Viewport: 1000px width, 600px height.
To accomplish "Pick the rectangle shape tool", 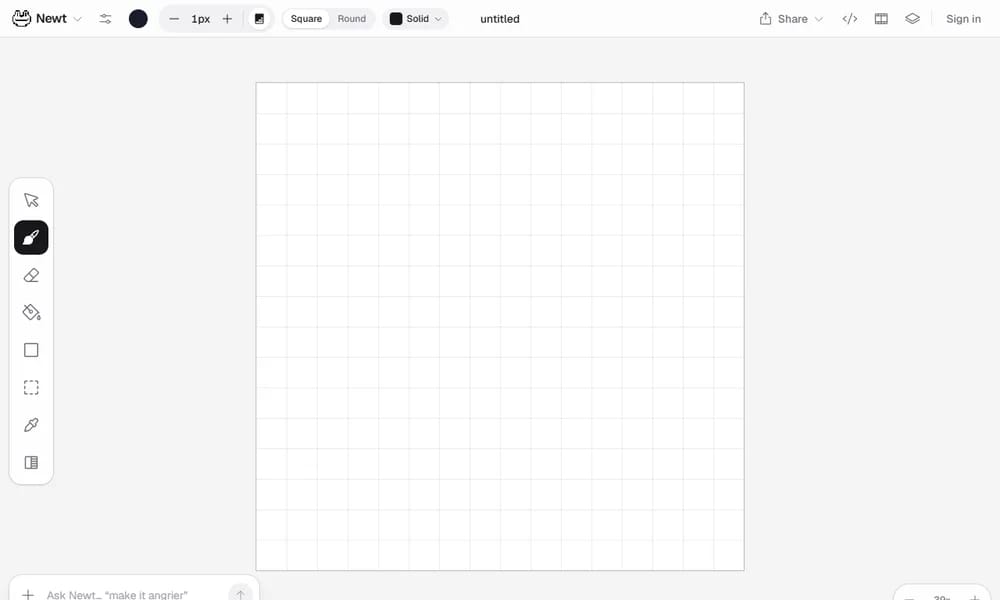I will pos(31,350).
